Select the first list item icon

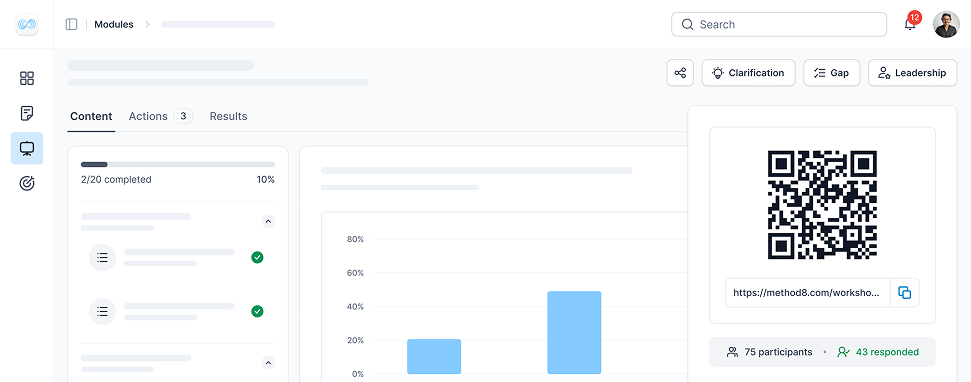(x=103, y=258)
